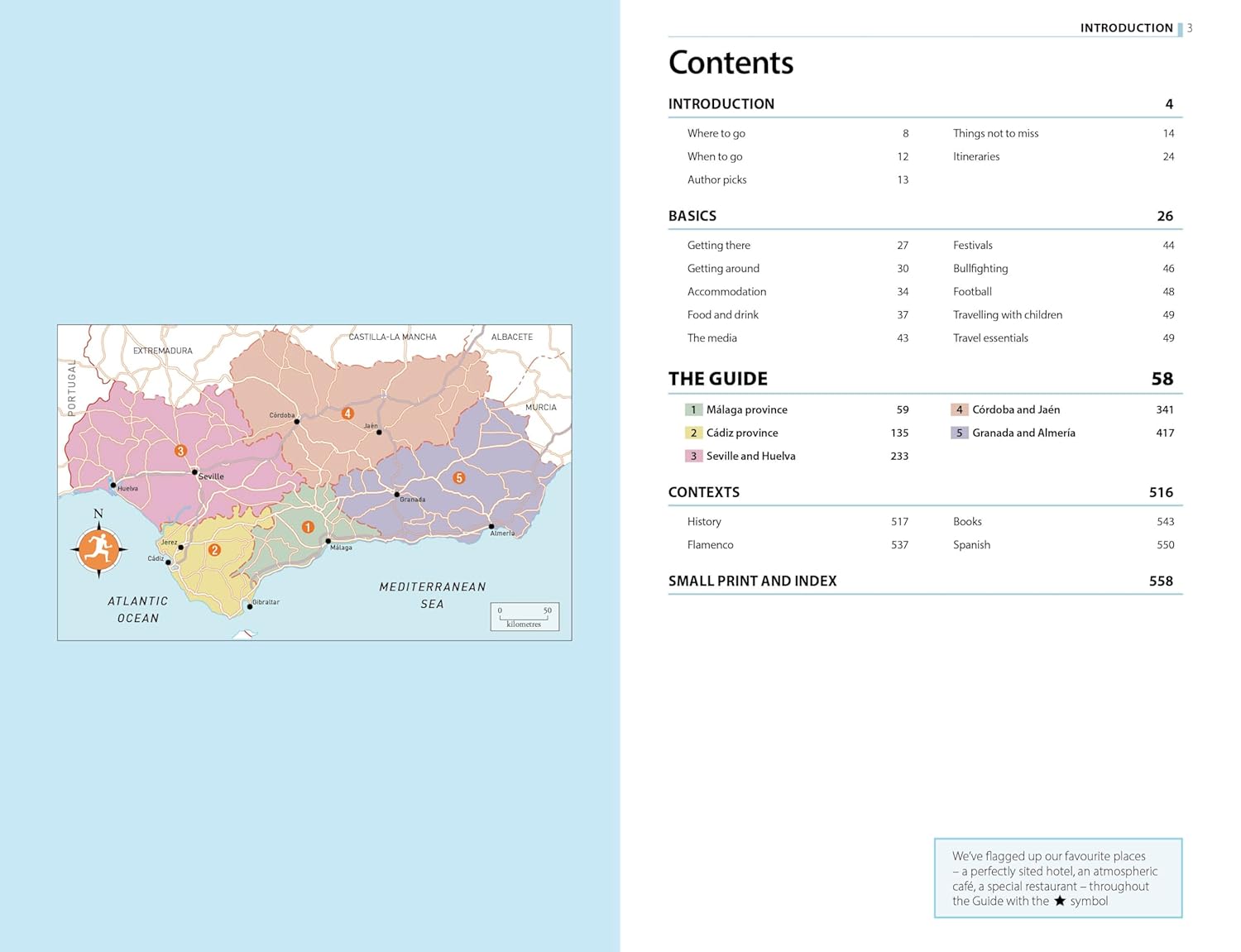The width and height of the screenshot is (1241, 952).
Task: Go to the Córdoba and Jaén chapter
Action: pyautogui.click(x=1015, y=409)
